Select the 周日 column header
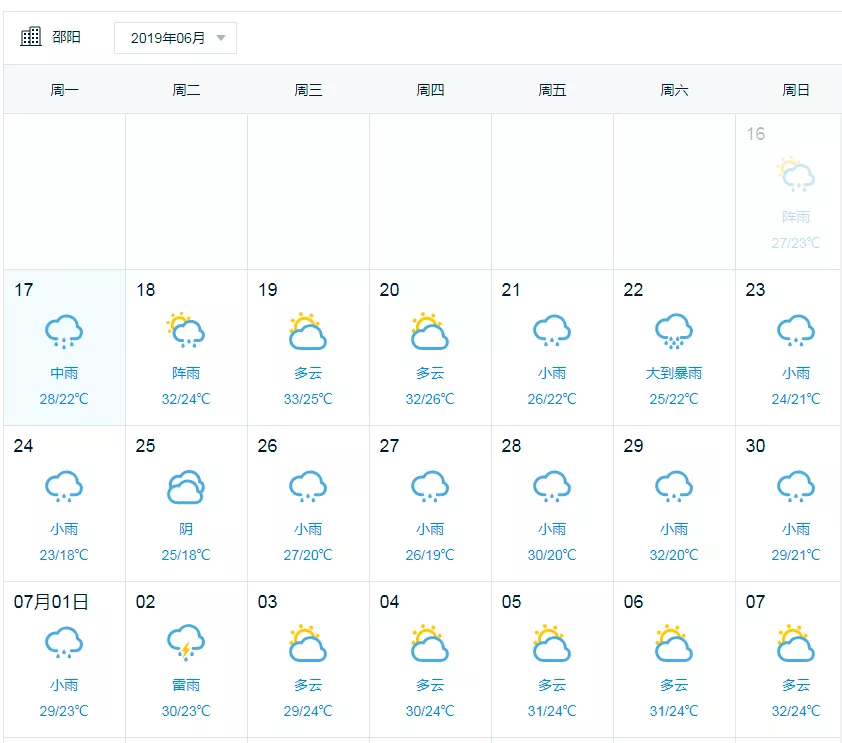The image size is (842, 743). point(796,90)
